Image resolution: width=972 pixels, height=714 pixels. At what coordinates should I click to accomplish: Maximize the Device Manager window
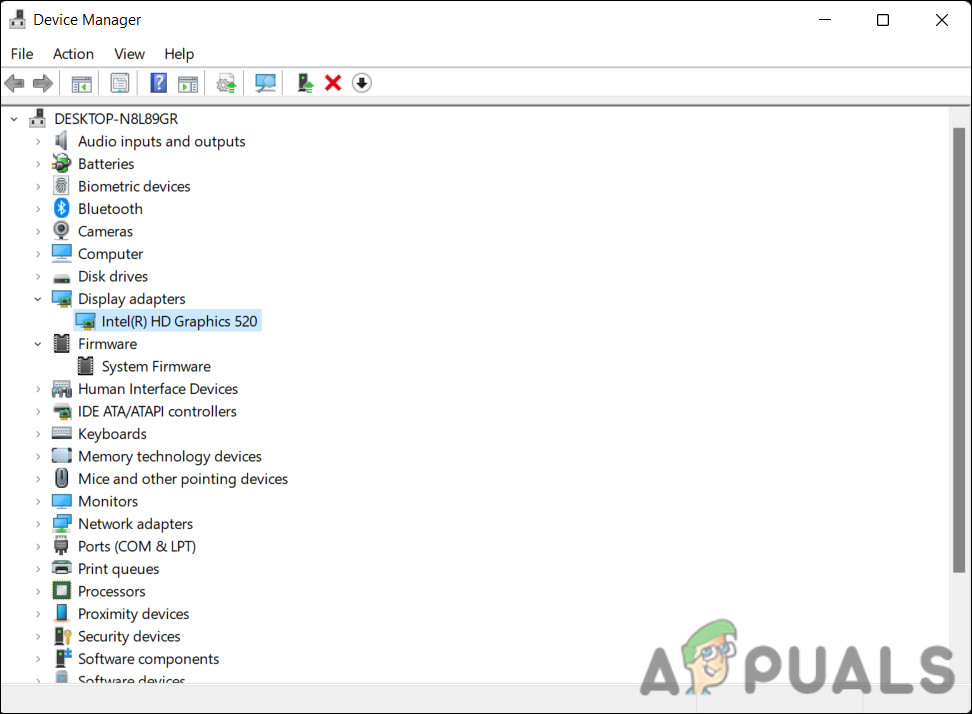pyautogui.click(x=883, y=20)
